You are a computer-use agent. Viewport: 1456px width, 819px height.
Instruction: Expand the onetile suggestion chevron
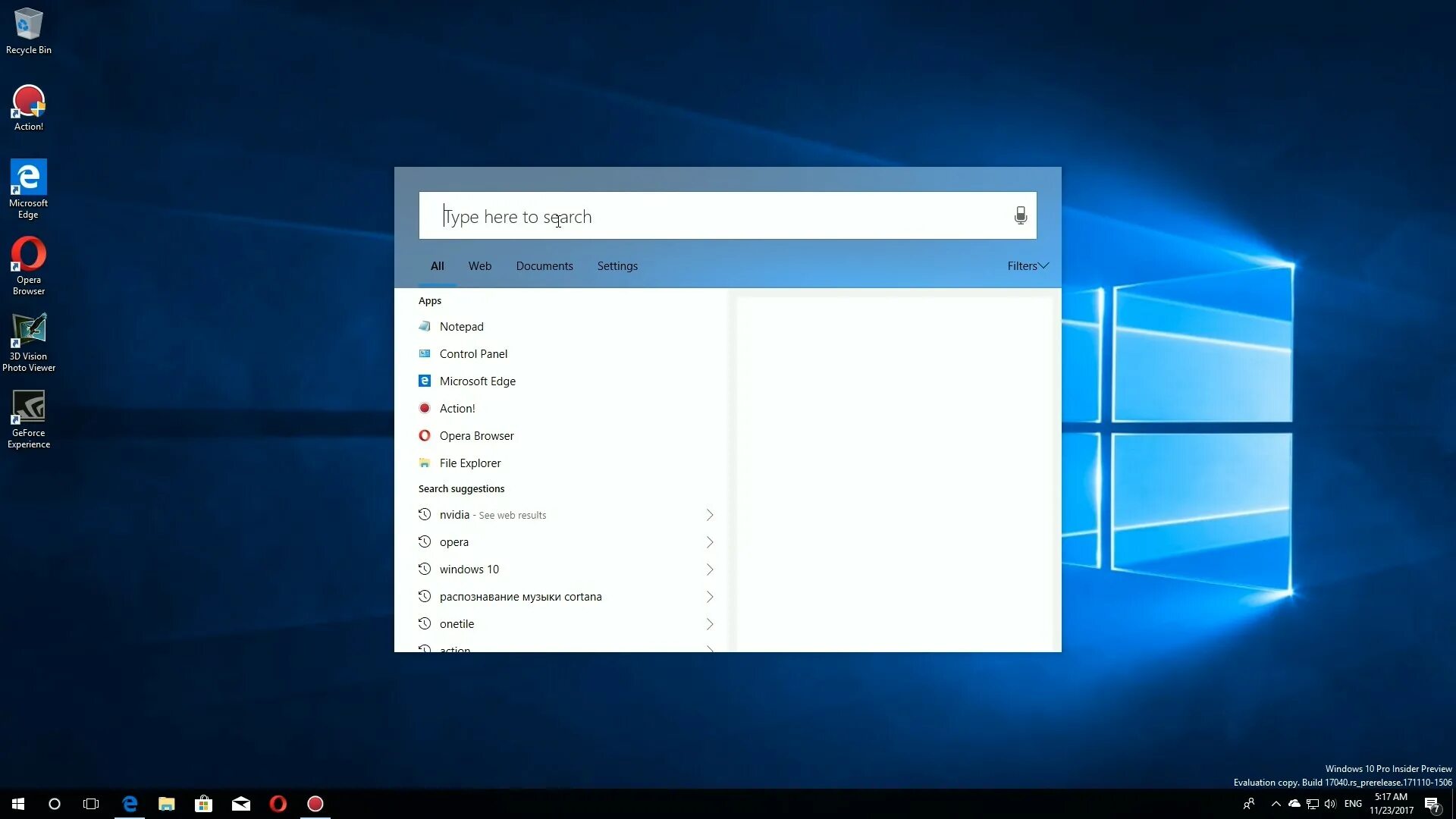tap(710, 624)
